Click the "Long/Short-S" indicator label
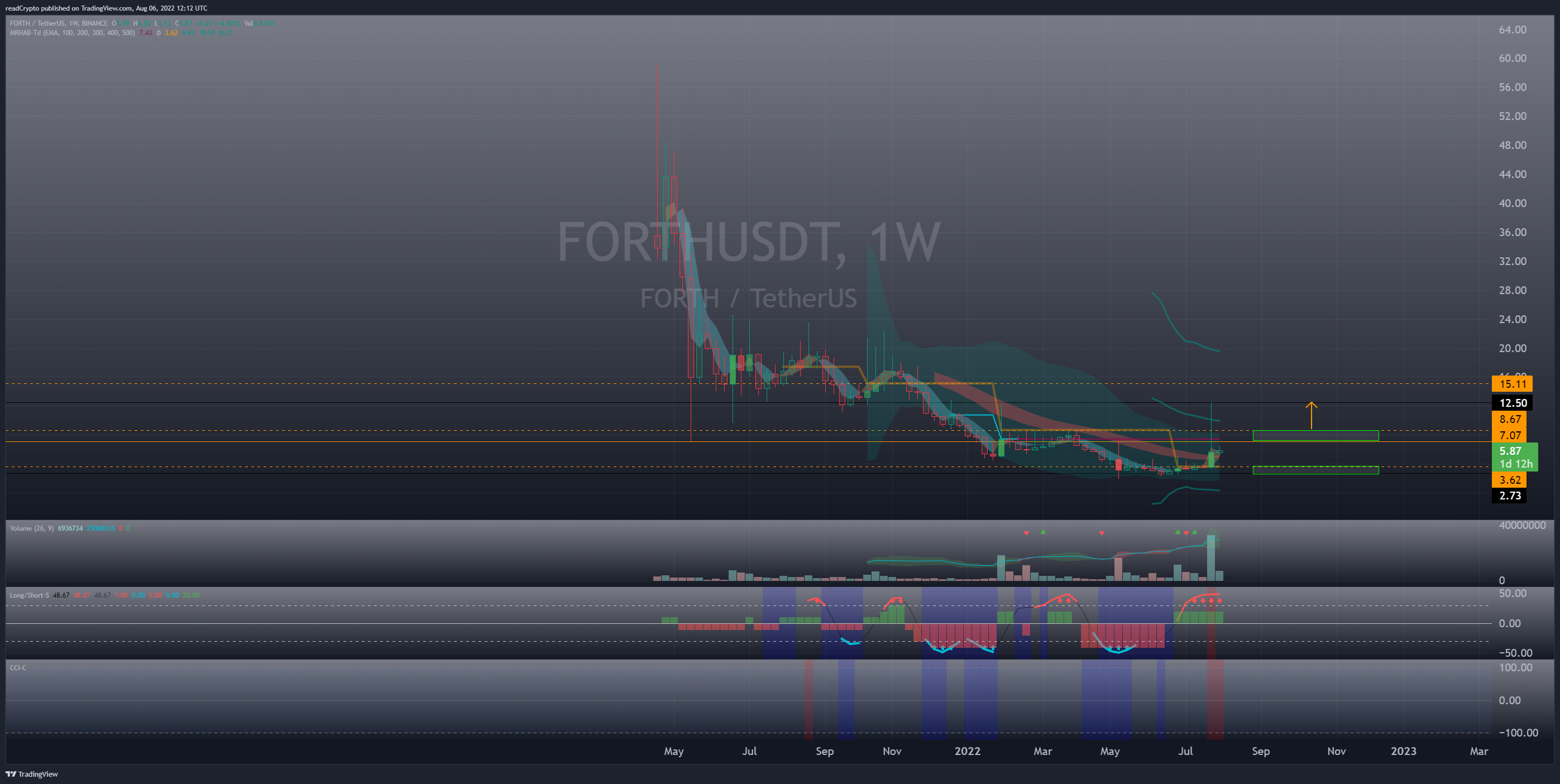Screen dimensions: 1560x784 (29, 595)
